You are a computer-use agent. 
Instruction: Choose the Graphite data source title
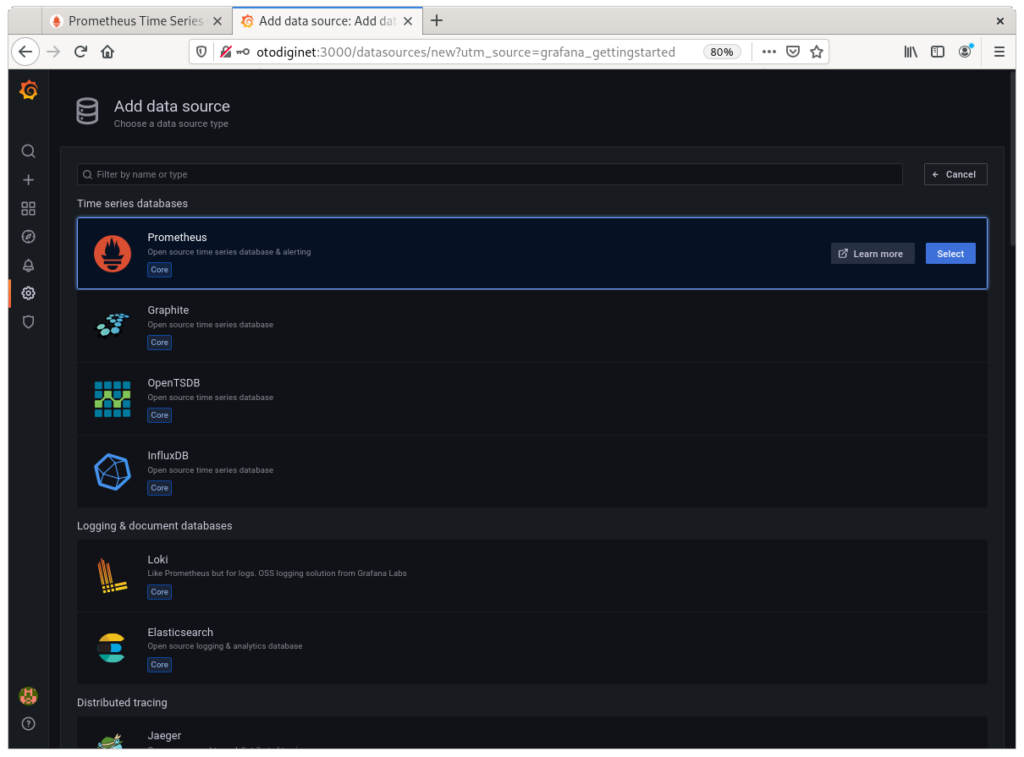[168, 310]
